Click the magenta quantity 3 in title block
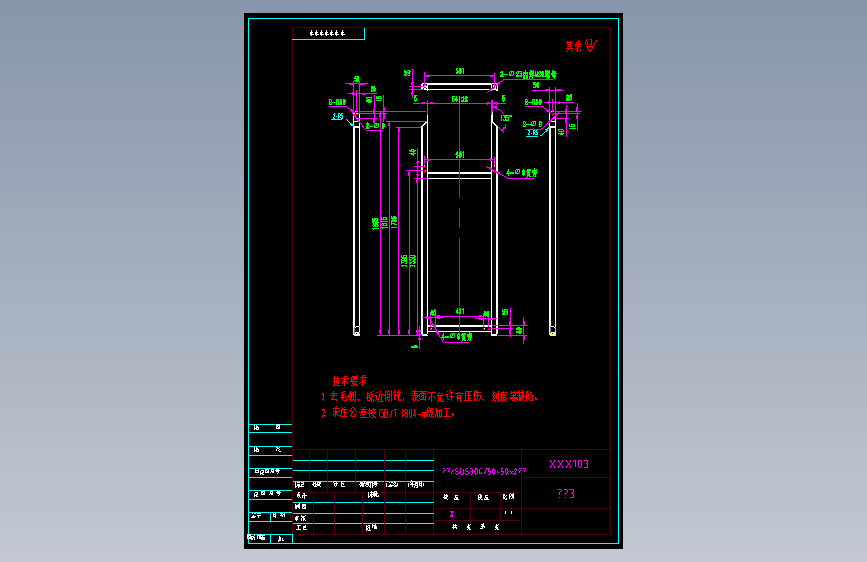The image size is (867, 562). 452,514
